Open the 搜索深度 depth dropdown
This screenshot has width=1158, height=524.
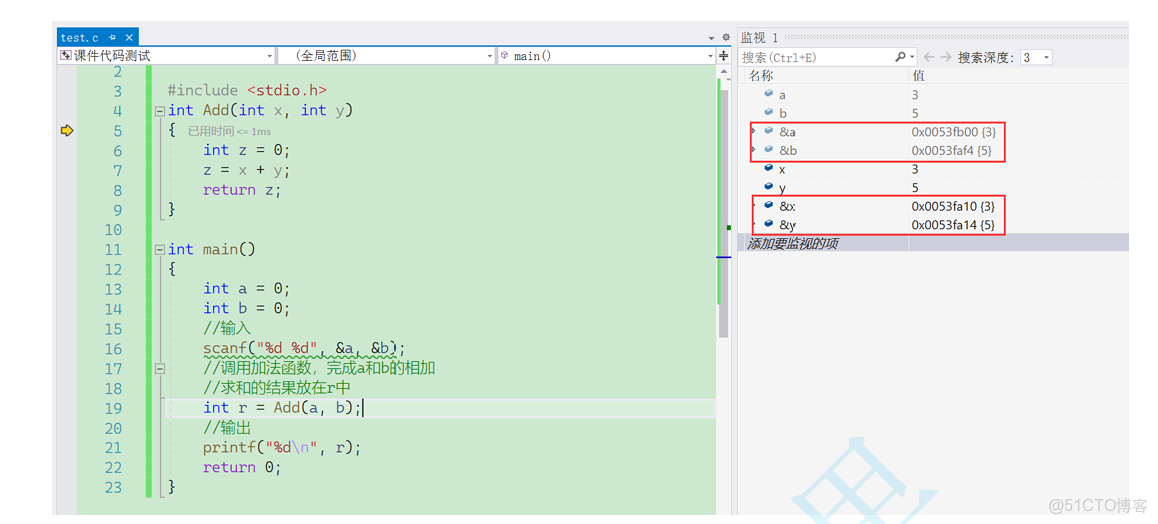tap(1036, 58)
